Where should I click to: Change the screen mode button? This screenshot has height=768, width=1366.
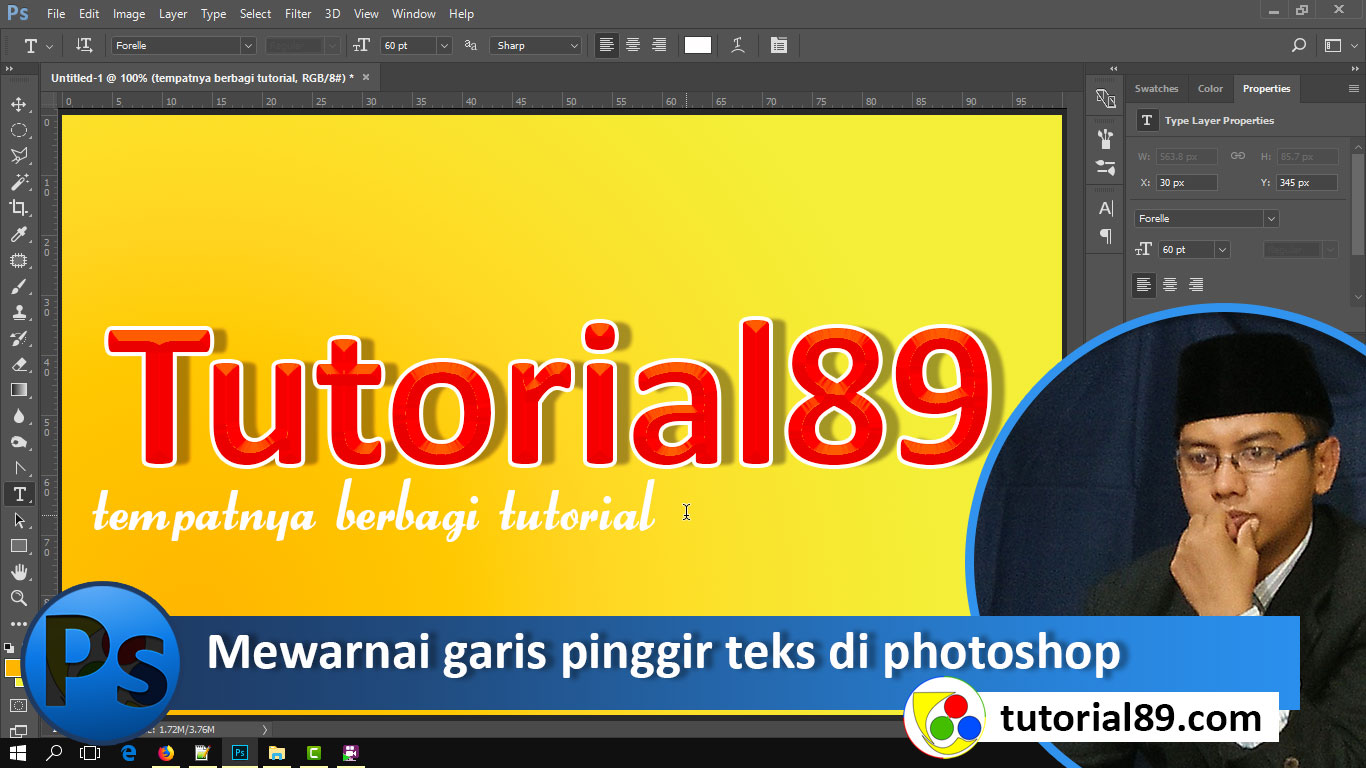[18, 731]
